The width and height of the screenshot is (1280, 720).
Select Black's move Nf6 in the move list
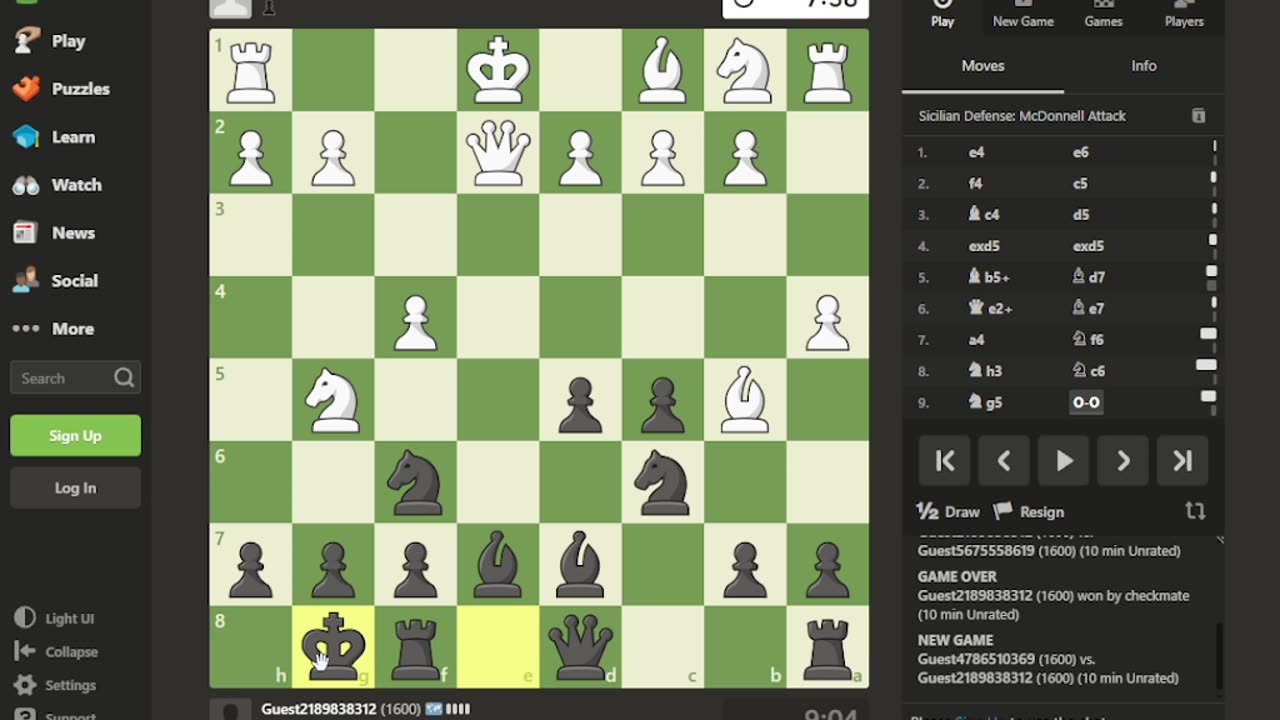(x=1088, y=340)
